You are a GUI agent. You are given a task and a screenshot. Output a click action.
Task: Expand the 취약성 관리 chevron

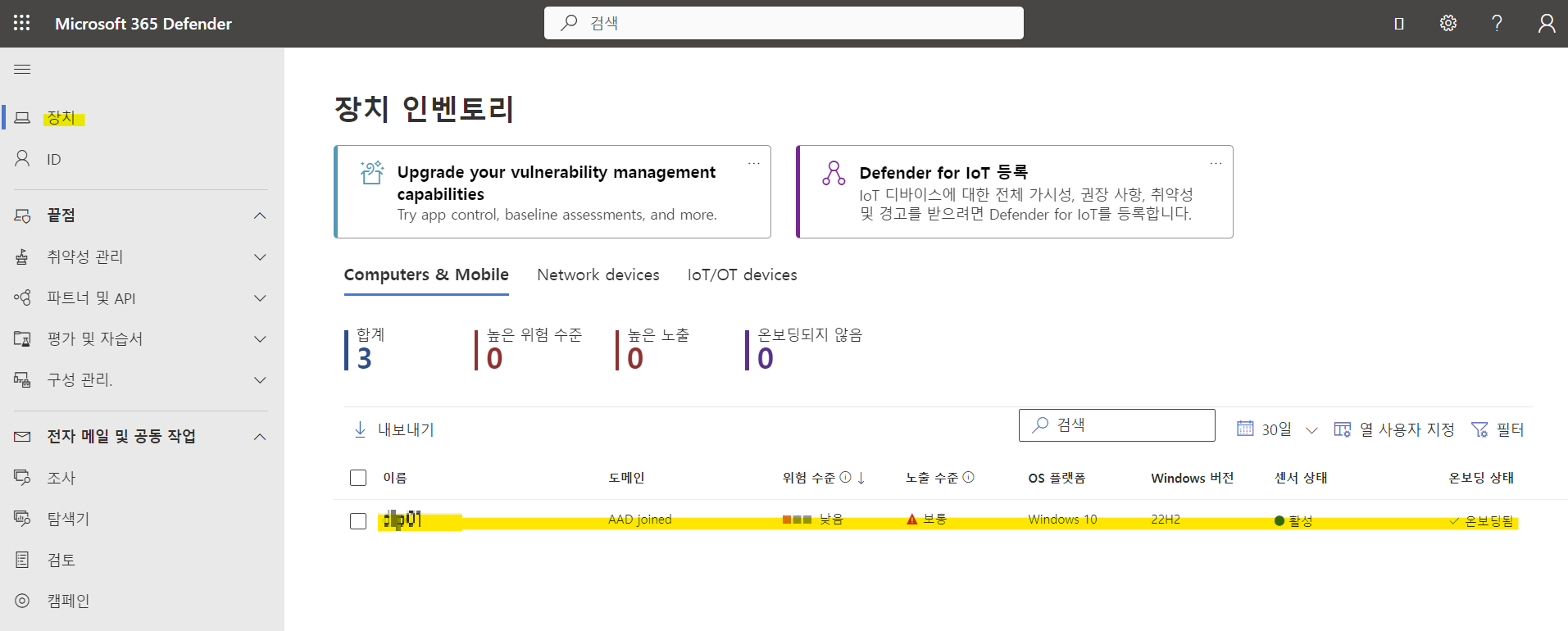pyautogui.click(x=260, y=257)
